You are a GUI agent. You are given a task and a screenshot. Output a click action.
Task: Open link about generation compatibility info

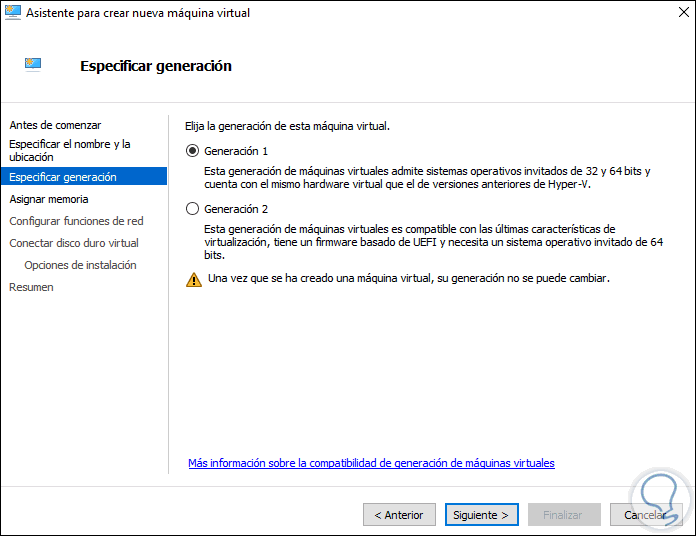pos(371,463)
